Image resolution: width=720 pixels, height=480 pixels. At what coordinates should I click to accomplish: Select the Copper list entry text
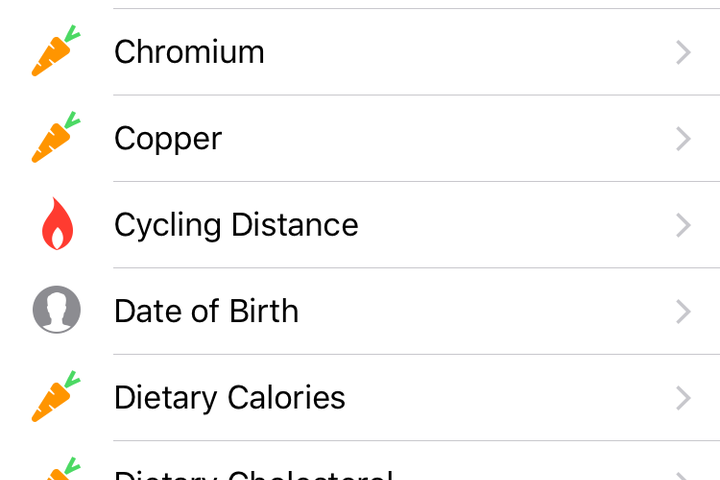(x=168, y=139)
